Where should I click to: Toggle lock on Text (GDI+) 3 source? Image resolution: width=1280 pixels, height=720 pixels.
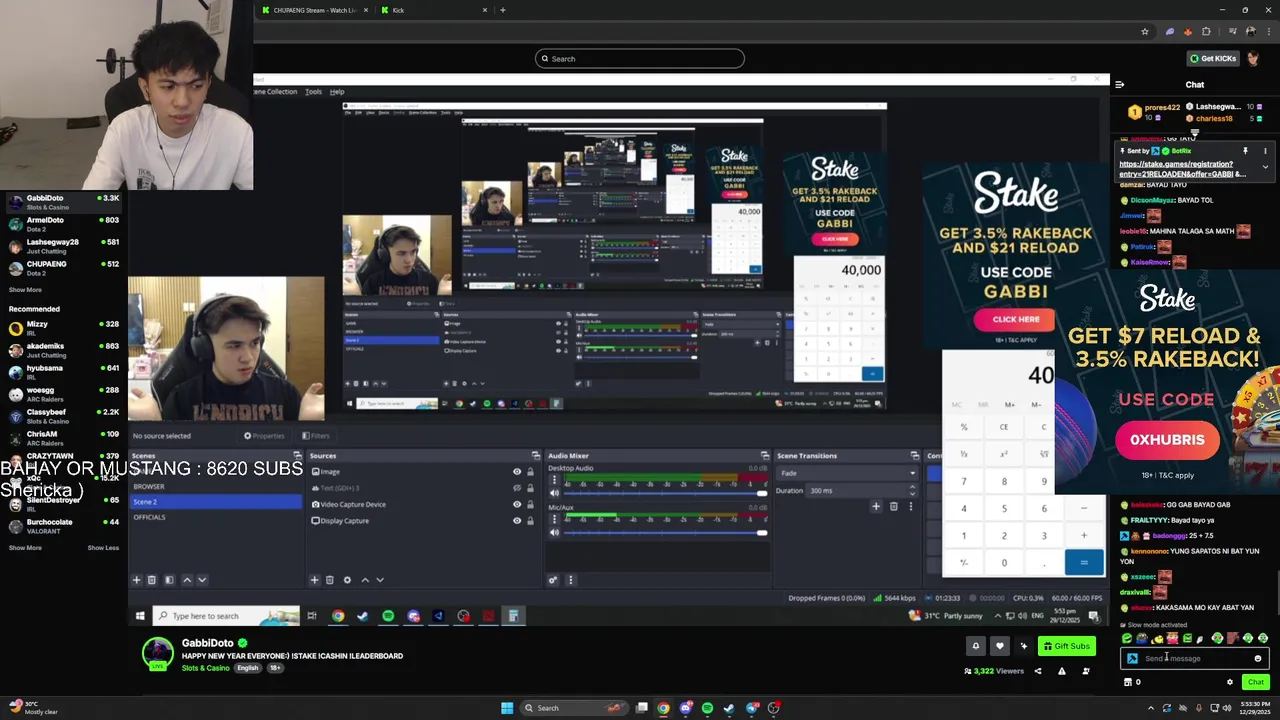tap(530, 488)
